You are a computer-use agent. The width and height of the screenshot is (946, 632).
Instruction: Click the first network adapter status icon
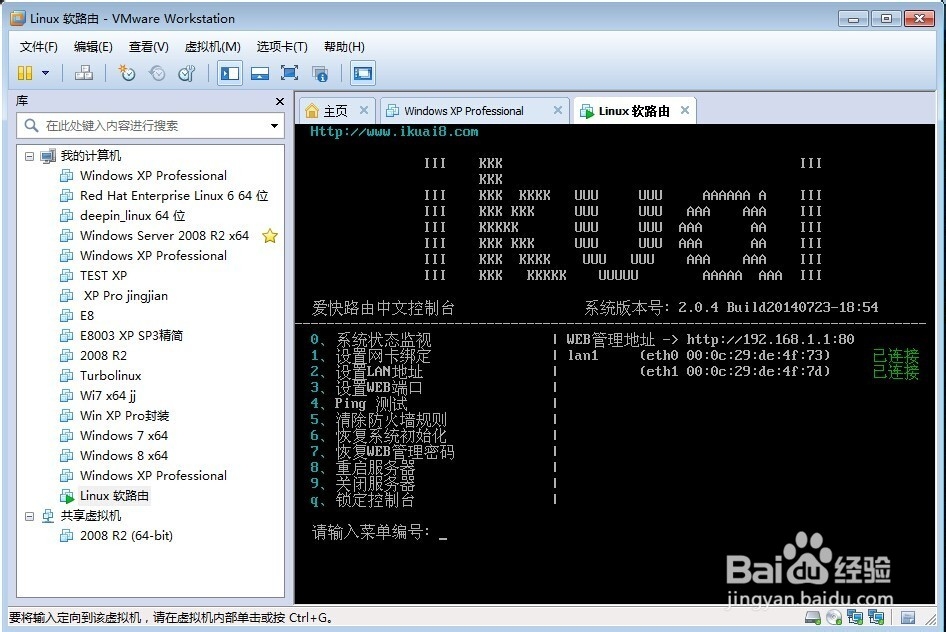(x=855, y=618)
